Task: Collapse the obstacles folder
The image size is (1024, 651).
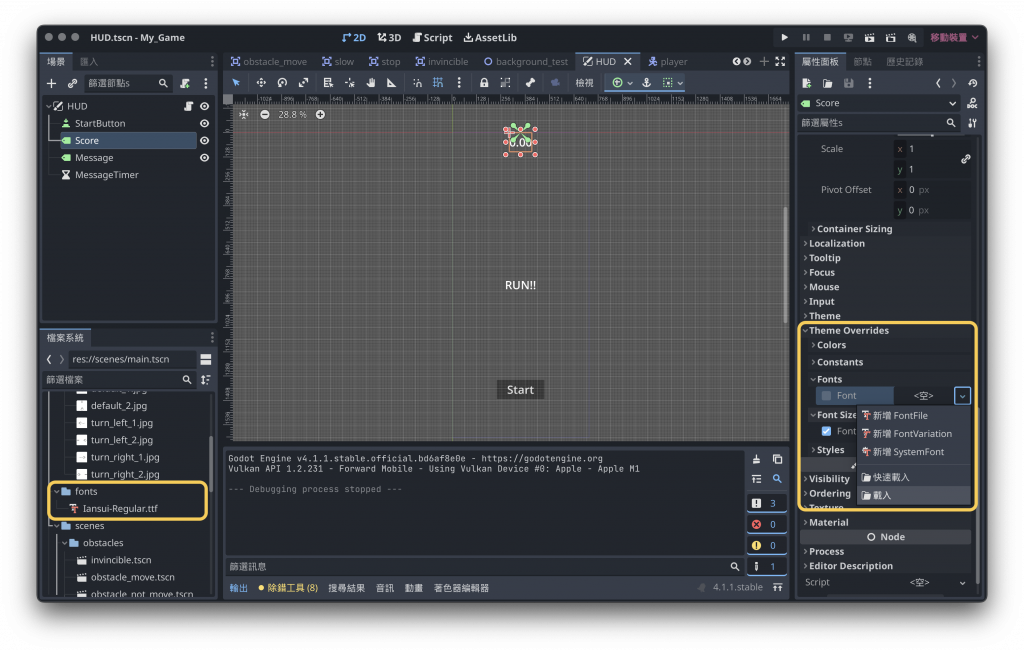Action: coord(65,543)
